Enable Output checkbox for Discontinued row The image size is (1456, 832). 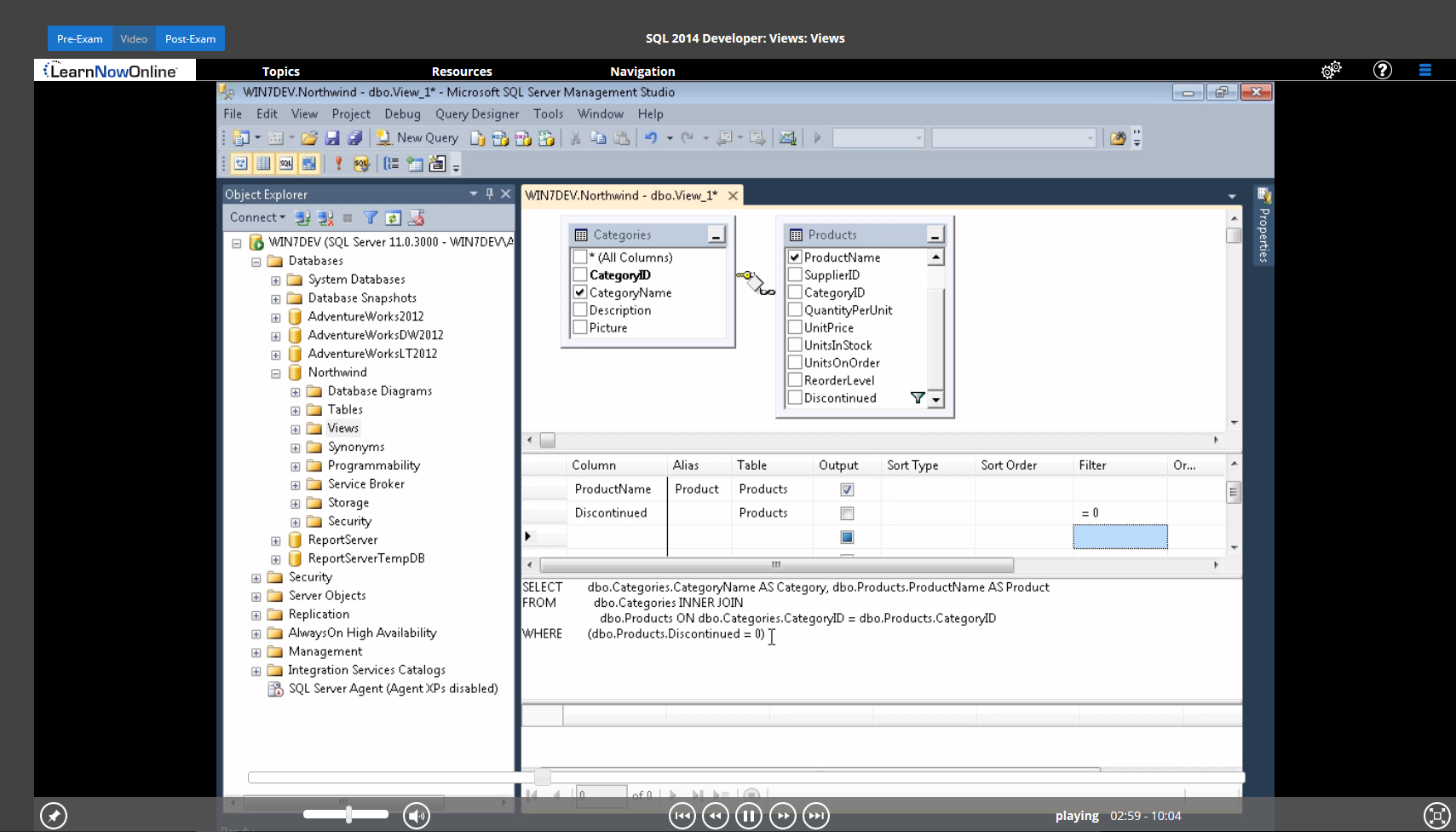coord(847,513)
